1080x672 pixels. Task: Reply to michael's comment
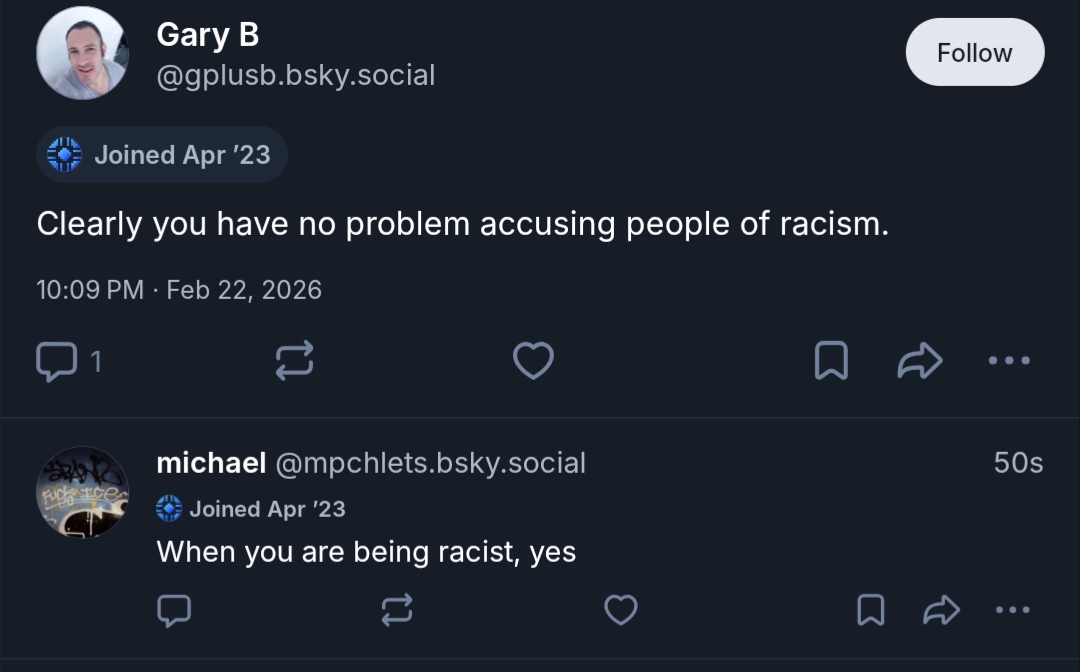174,609
